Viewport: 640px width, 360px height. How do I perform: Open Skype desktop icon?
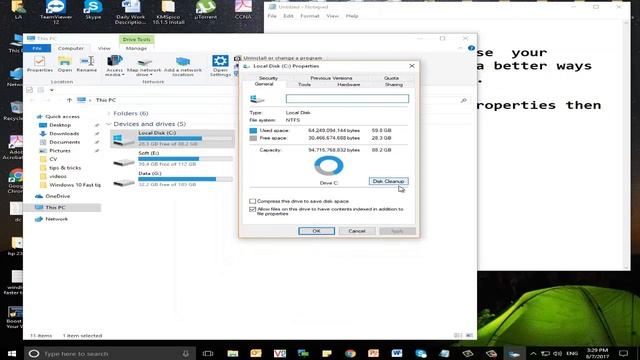tap(93, 10)
